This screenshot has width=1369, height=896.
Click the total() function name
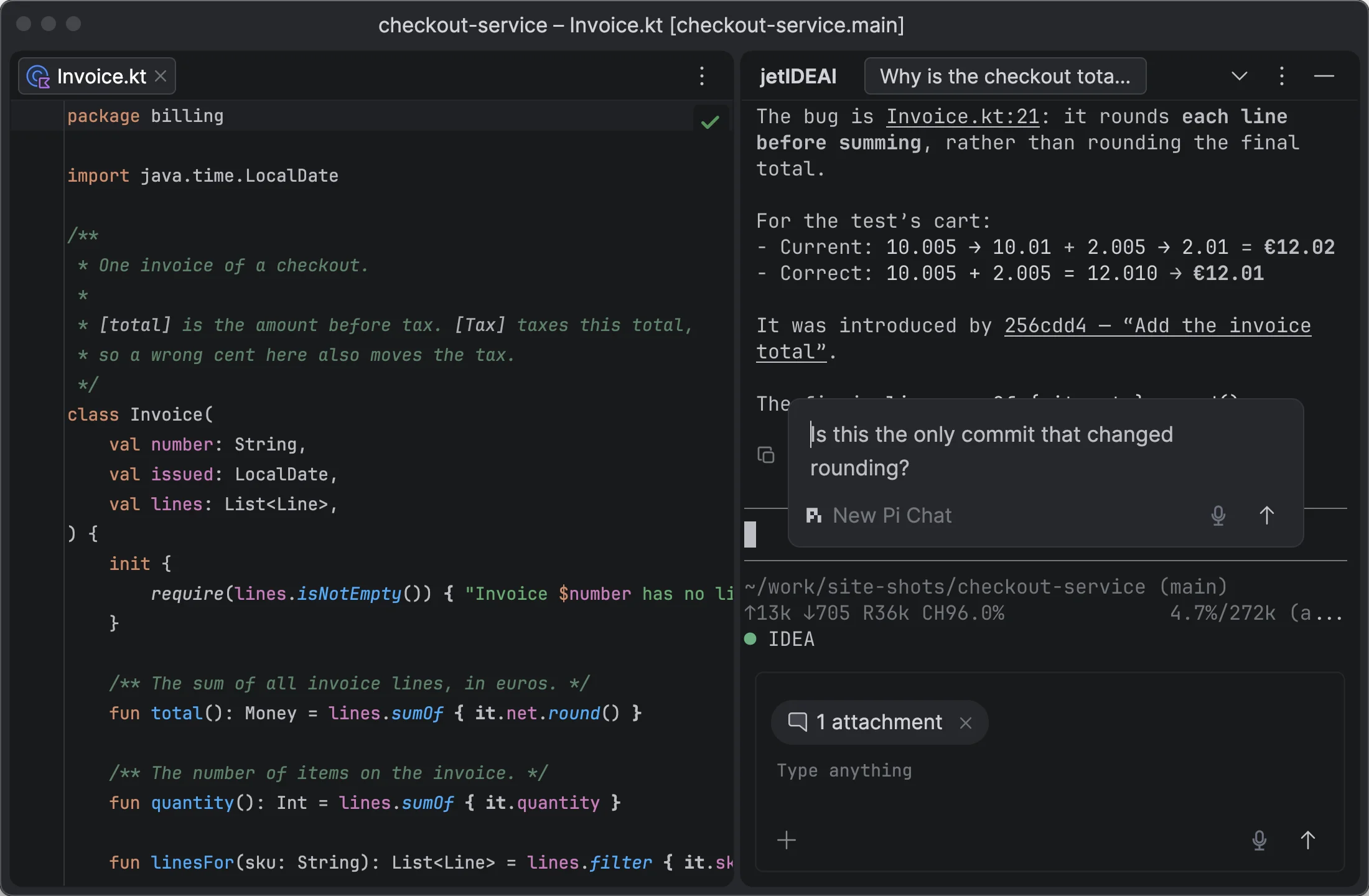click(x=177, y=713)
